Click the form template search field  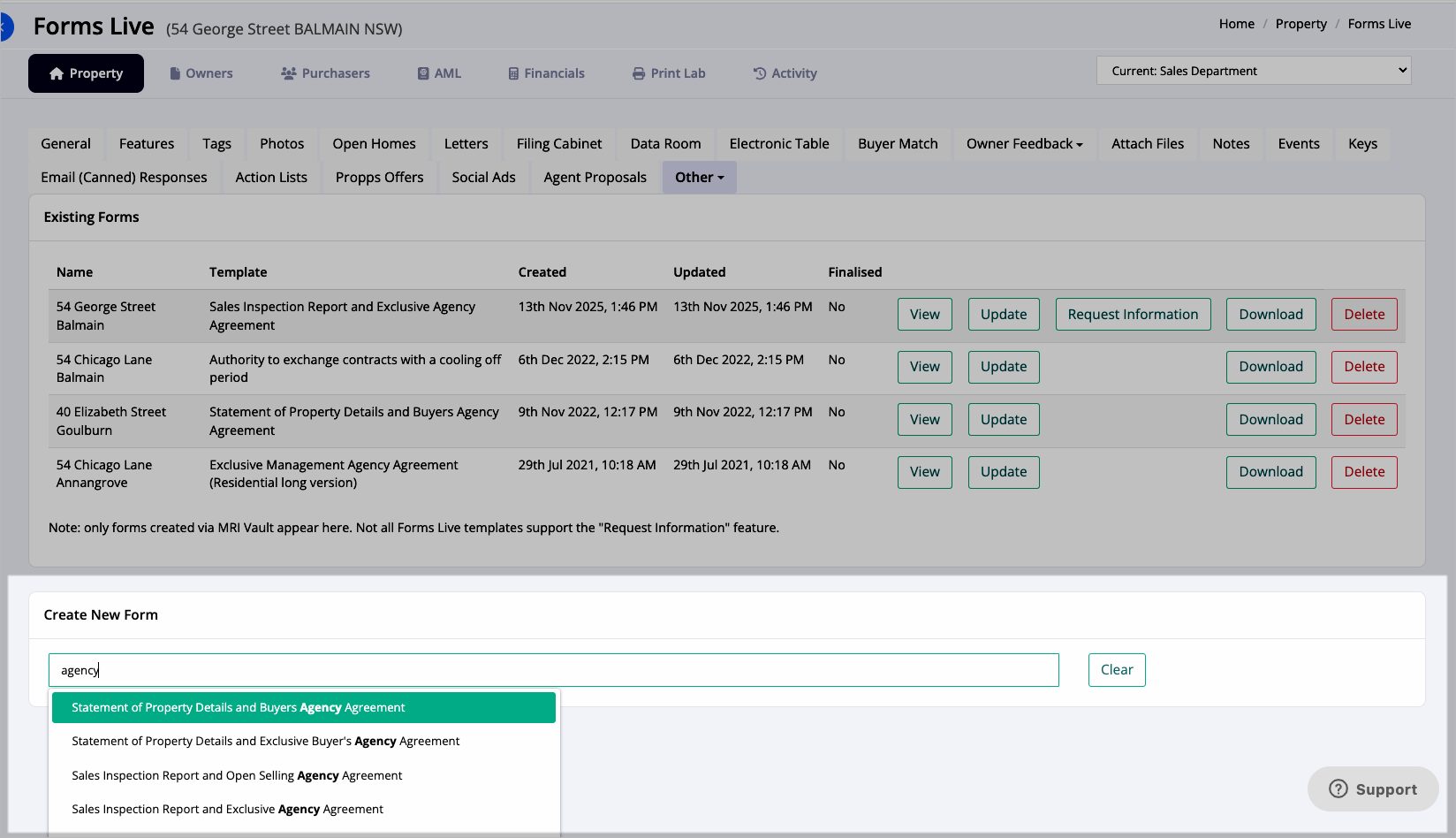coord(553,670)
